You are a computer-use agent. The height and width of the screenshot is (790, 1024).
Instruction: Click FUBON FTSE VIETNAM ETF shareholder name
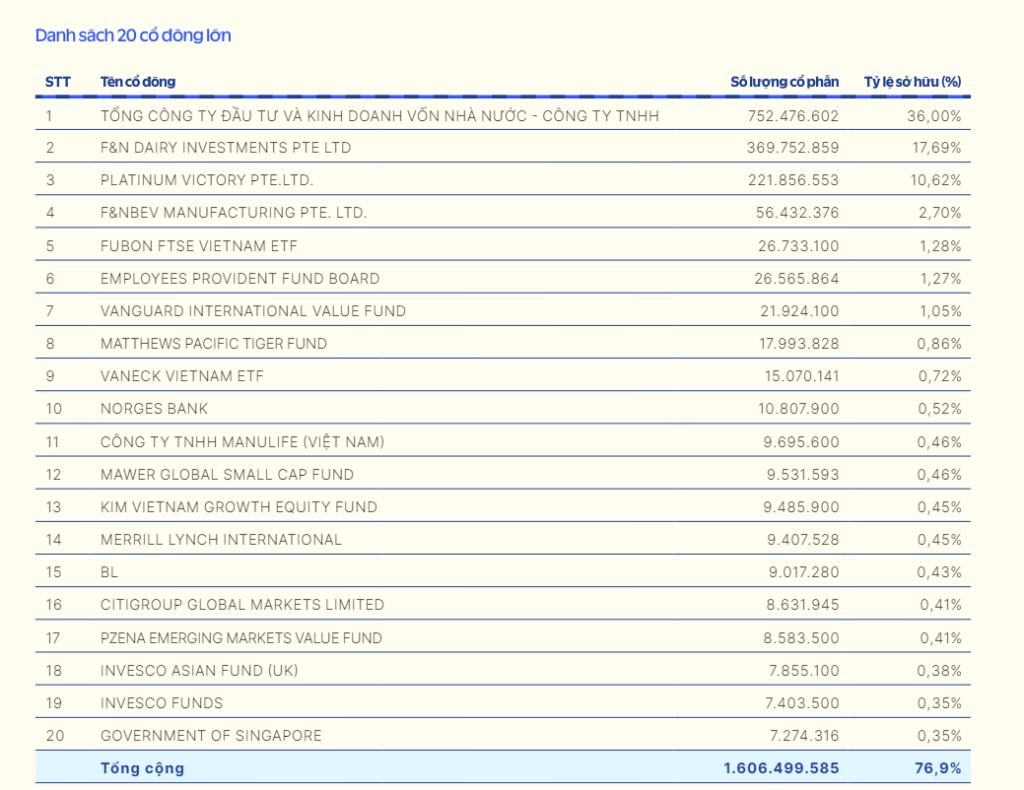[199, 246]
